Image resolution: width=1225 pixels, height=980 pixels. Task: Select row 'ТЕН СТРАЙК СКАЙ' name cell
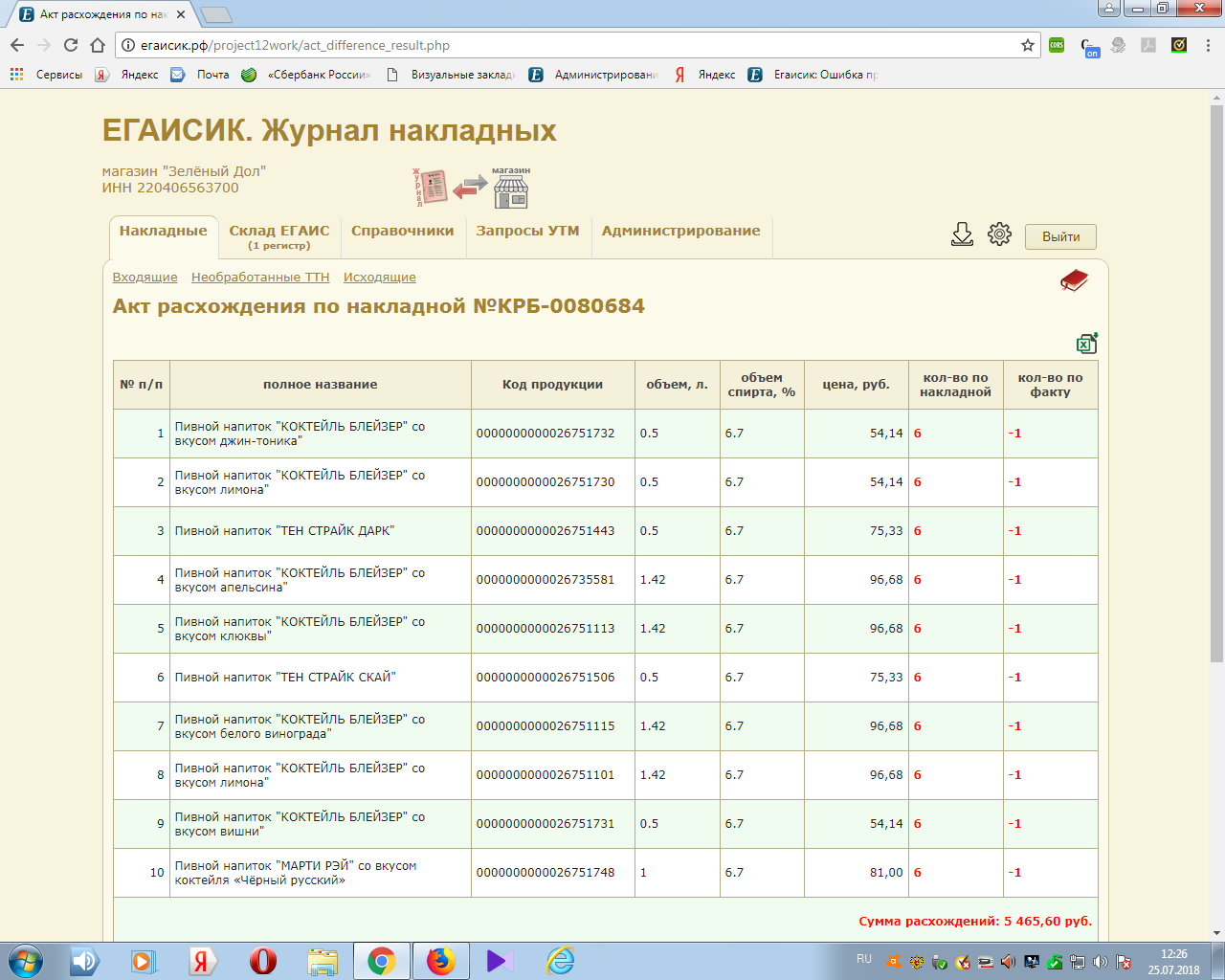coord(321,678)
